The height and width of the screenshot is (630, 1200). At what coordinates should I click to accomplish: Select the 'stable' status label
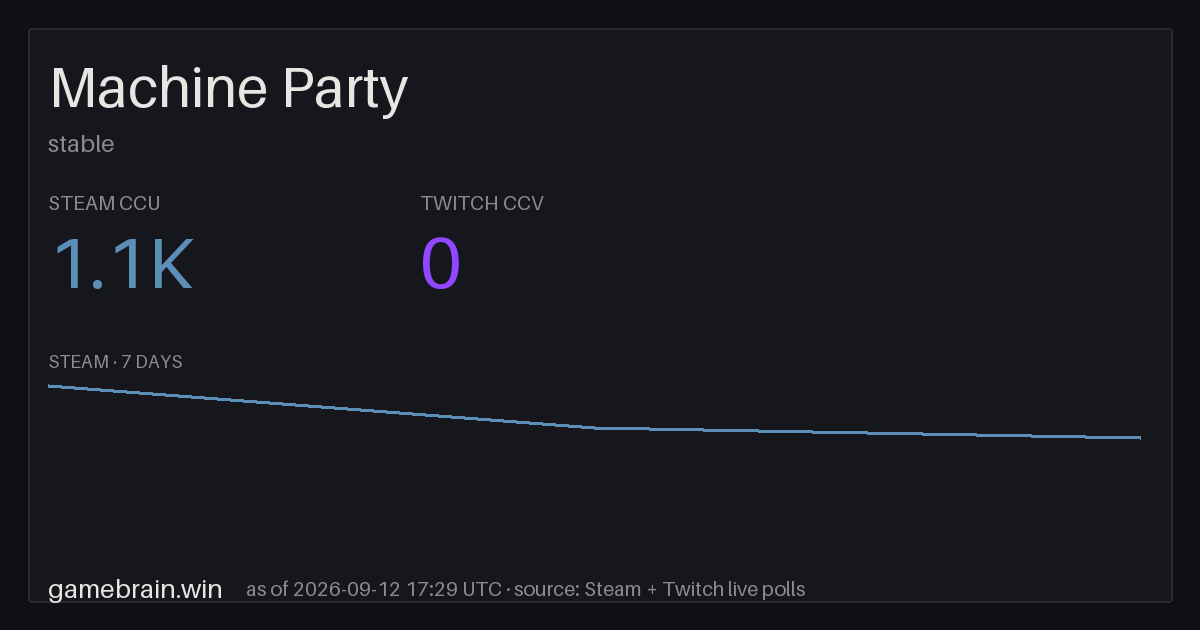[81, 144]
